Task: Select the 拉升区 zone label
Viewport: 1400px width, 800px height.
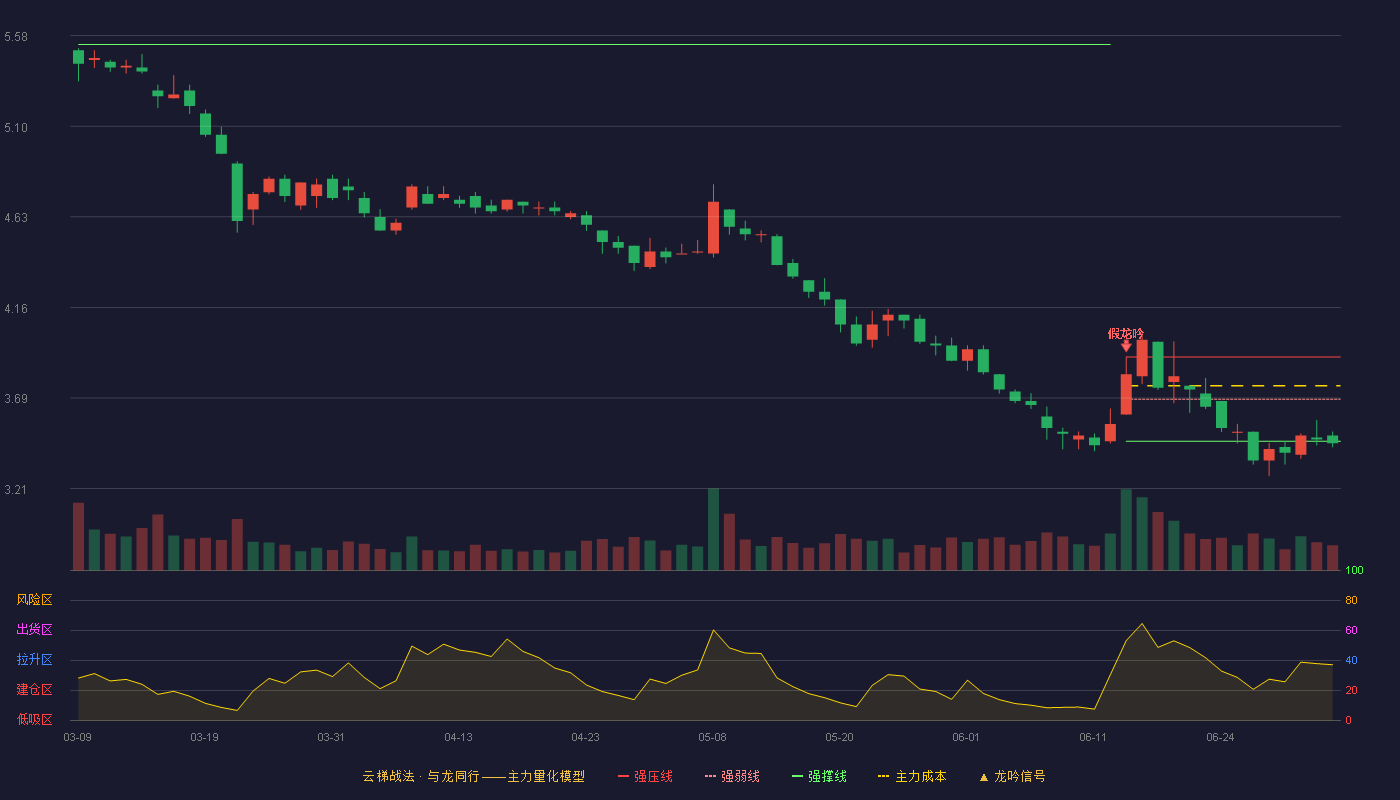Action: pyautogui.click(x=35, y=660)
